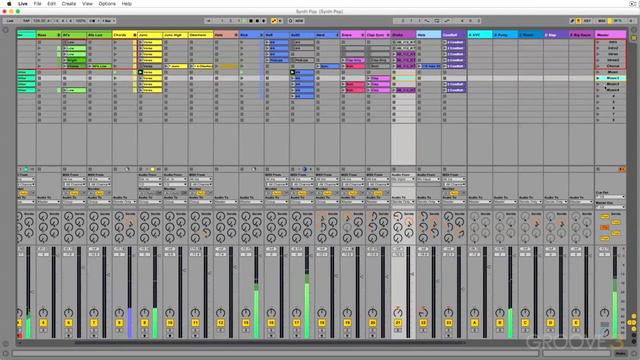This screenshot has height=360, width=640.
Task: Launch the Verse scene in Master
Action: (598, 54)
